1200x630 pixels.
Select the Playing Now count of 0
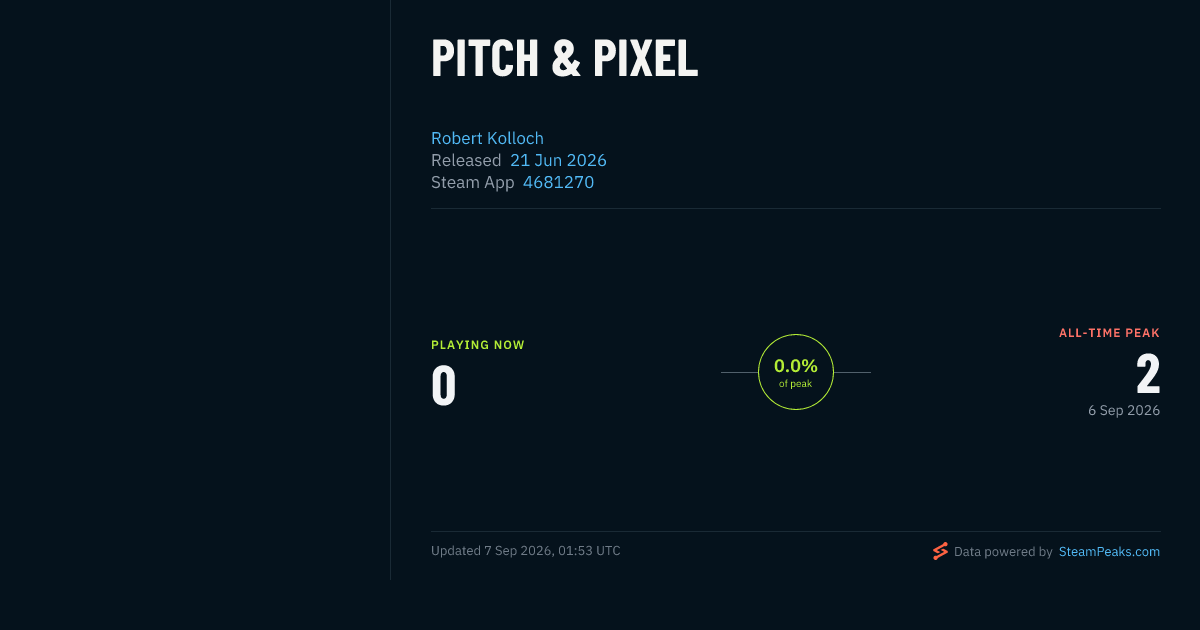coord(443,386)
